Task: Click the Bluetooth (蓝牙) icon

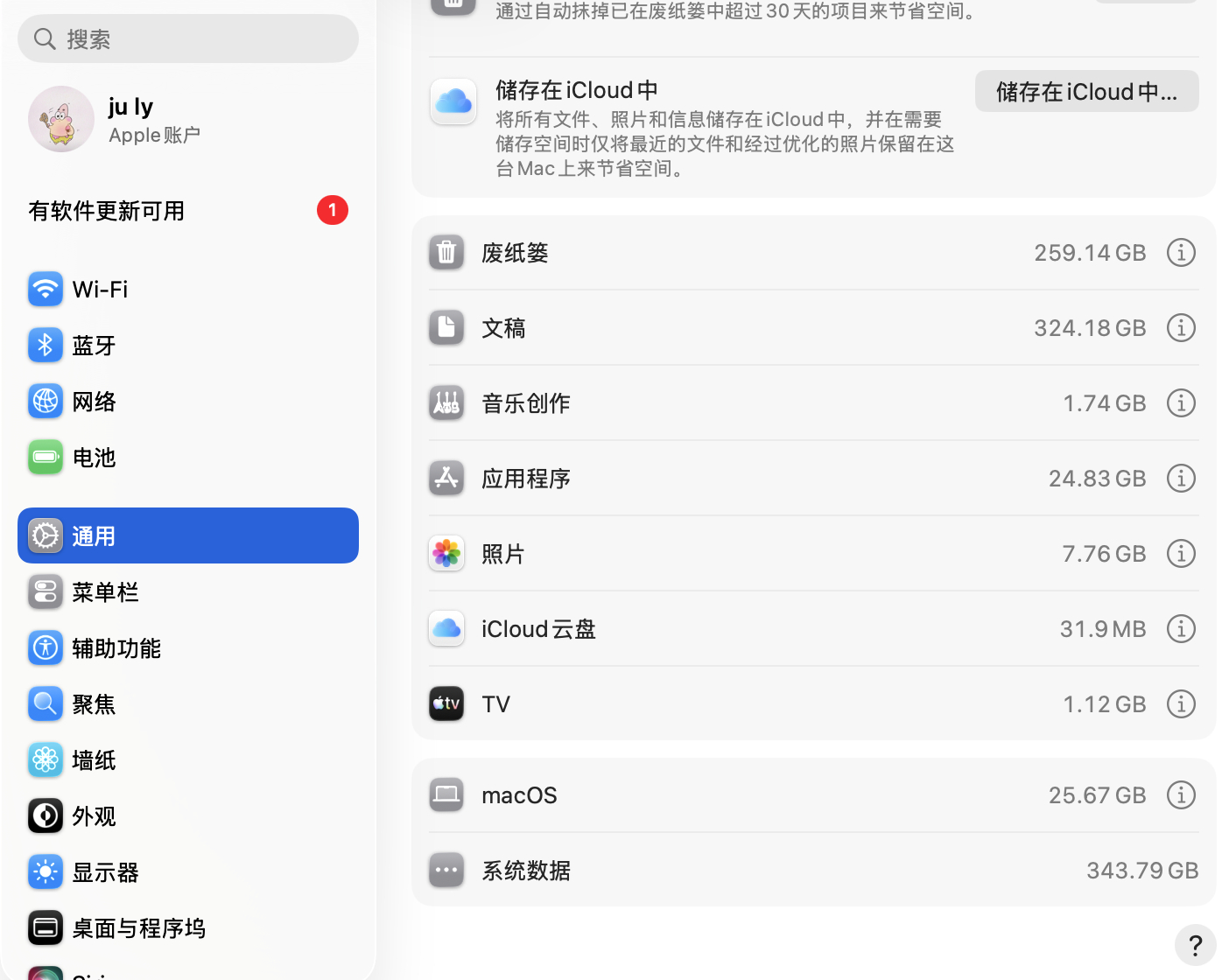Action: [46, 345]
